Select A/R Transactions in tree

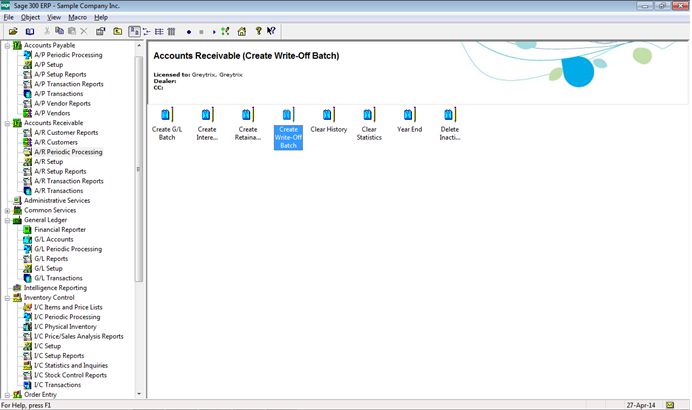pos(59,191)
